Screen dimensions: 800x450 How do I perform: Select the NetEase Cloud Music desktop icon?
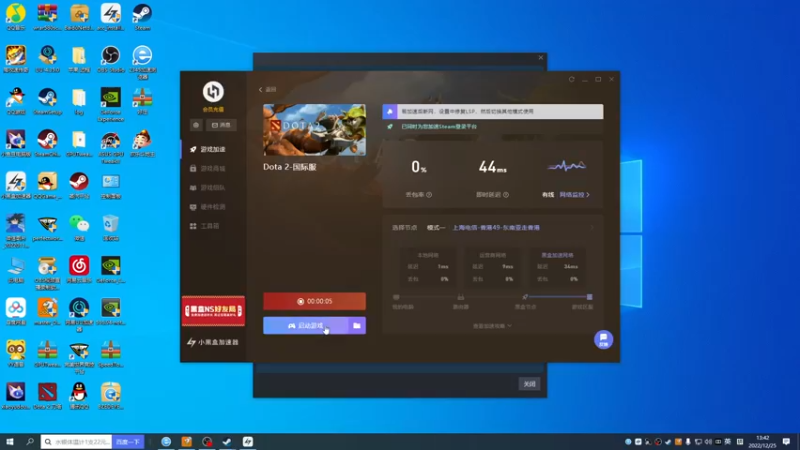79,270
